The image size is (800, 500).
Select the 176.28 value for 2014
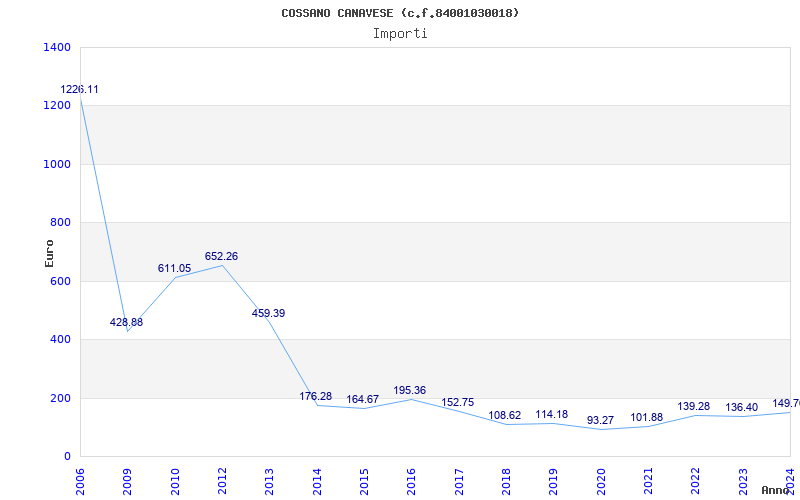315,396
